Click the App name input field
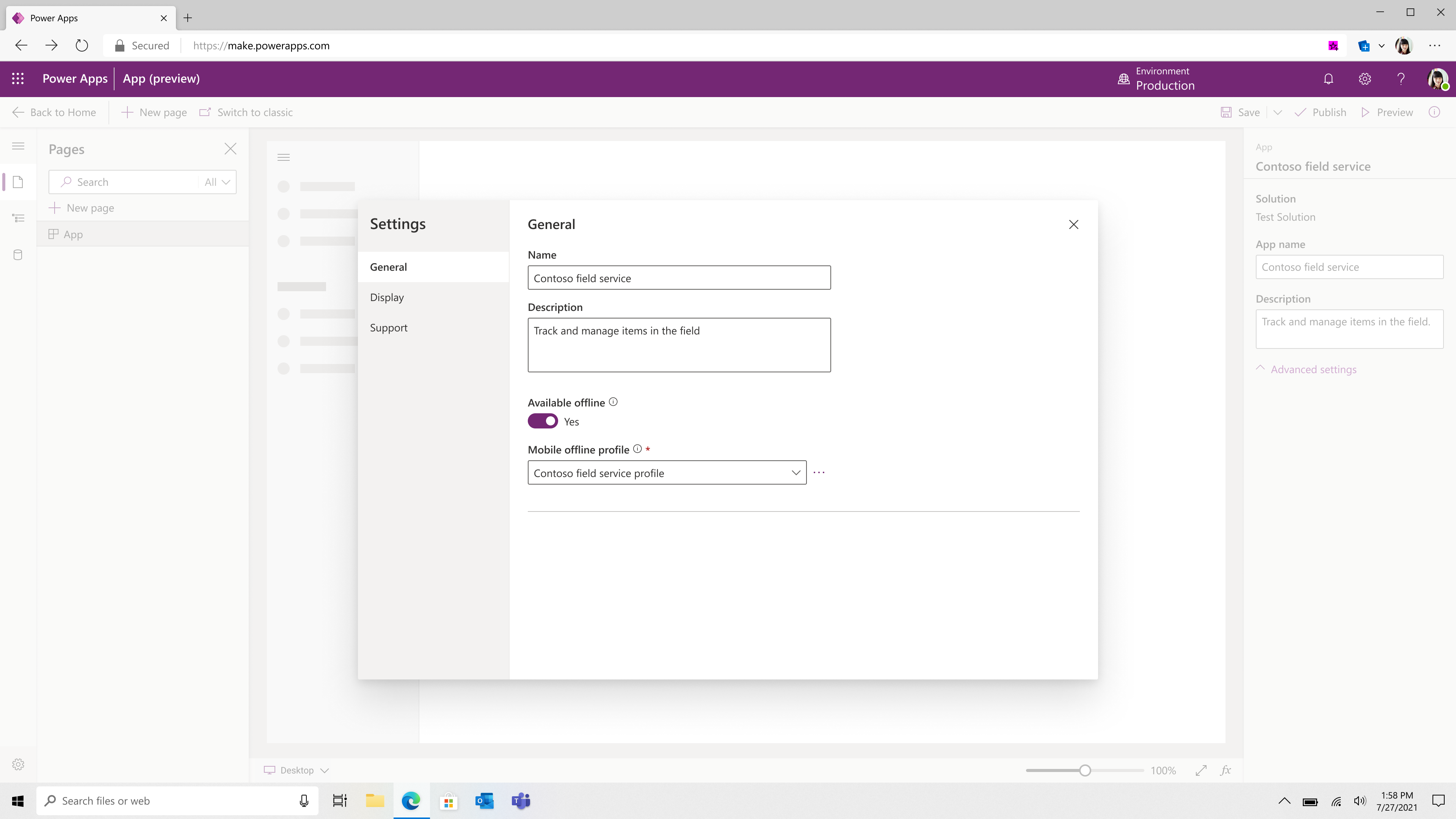Screen dimensions: 1456x819 (x=1349, y=266)
